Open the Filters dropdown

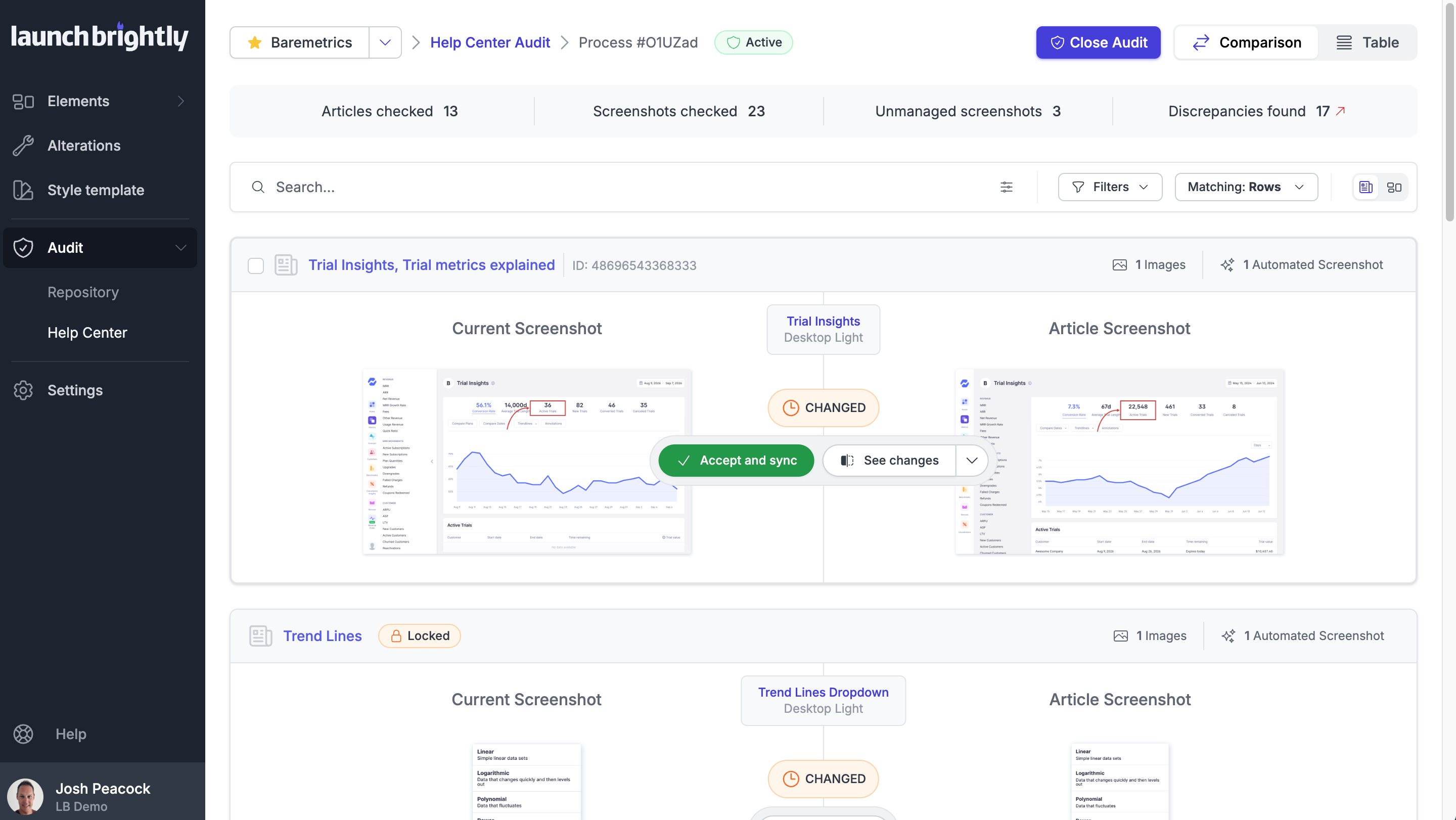click(x=1110, y=187)
